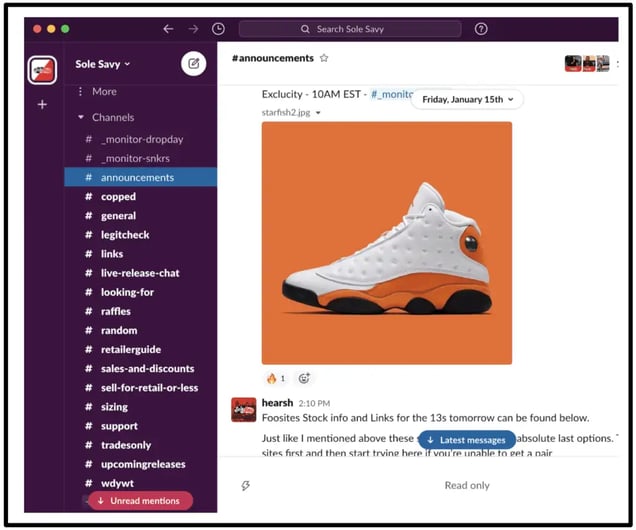Open the #general channel
The height and width of the screenshot is (530, 636).
coord(140,216)
